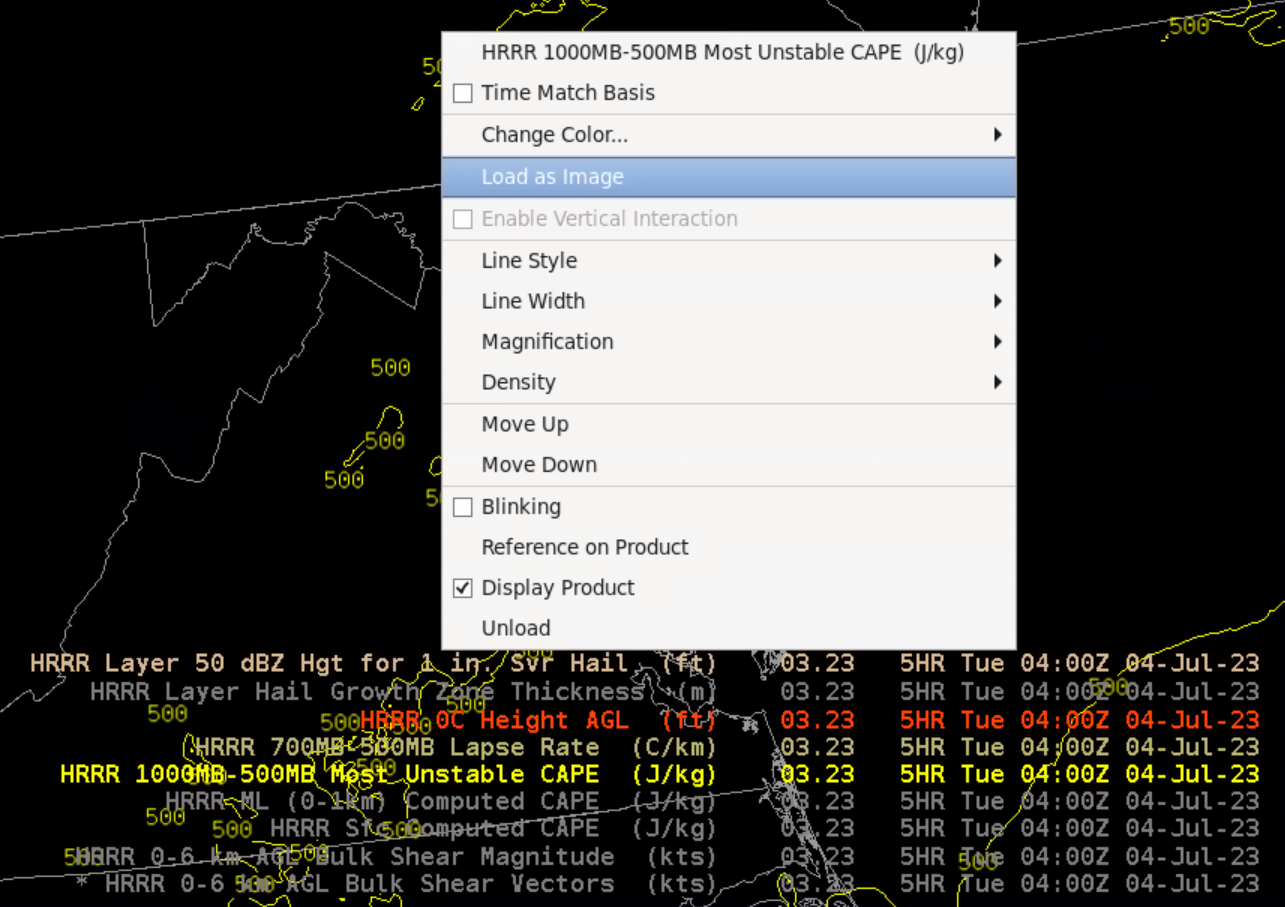Select yellow HRRR 1000MB-500MB Most Unstable CAPE legend
This screenshot has height=907, width=1285.
[x=659, y=774]
